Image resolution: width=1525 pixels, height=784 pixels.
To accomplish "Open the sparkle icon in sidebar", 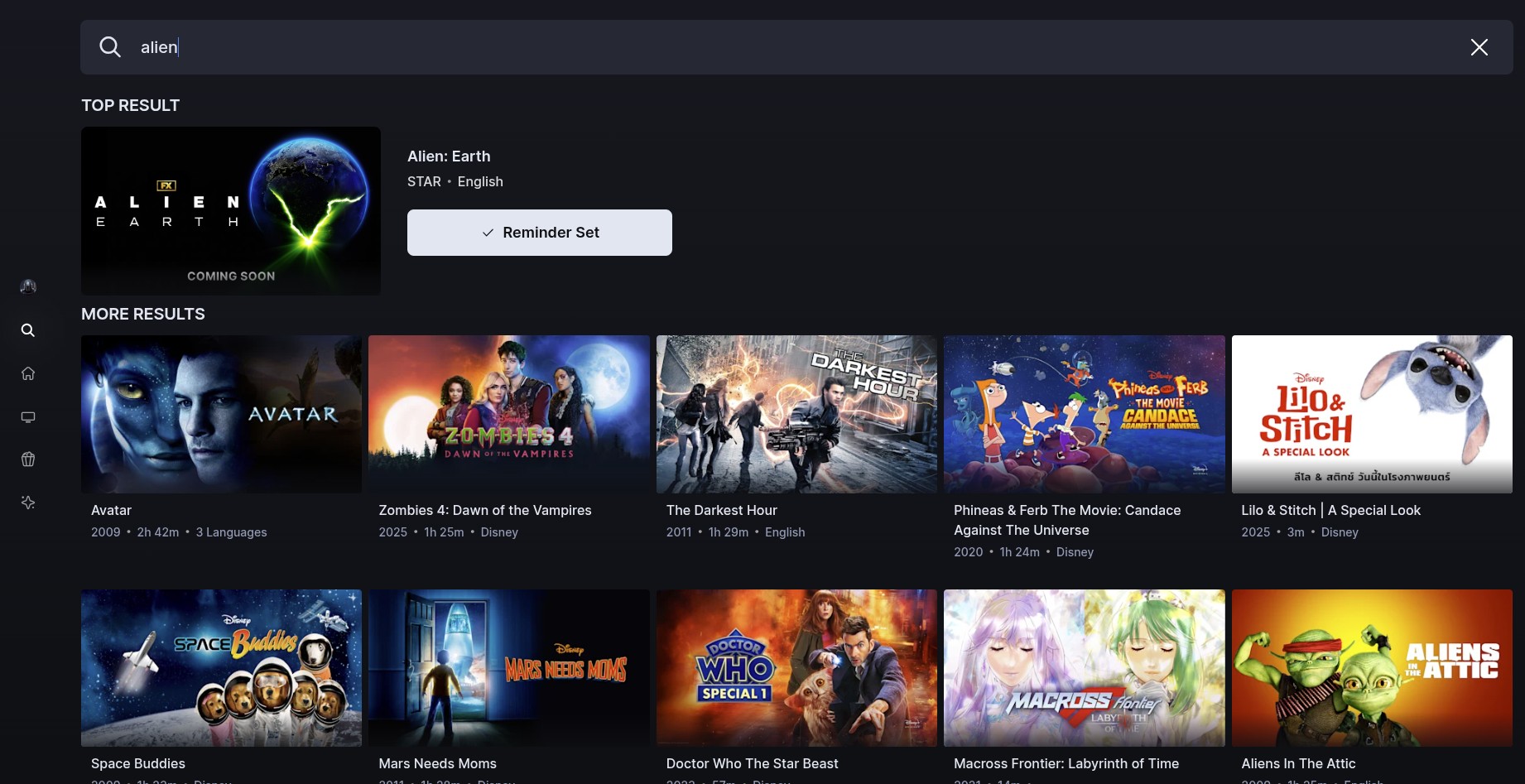I will [x=28, y=503].
